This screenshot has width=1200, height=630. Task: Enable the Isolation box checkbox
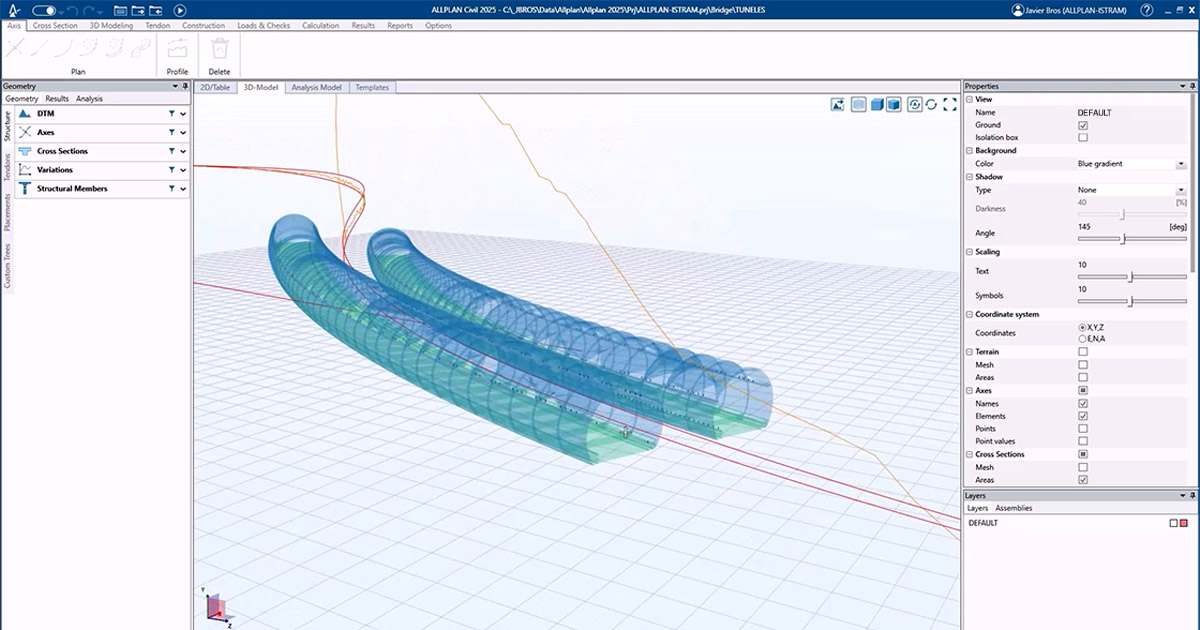[1083, 137]
